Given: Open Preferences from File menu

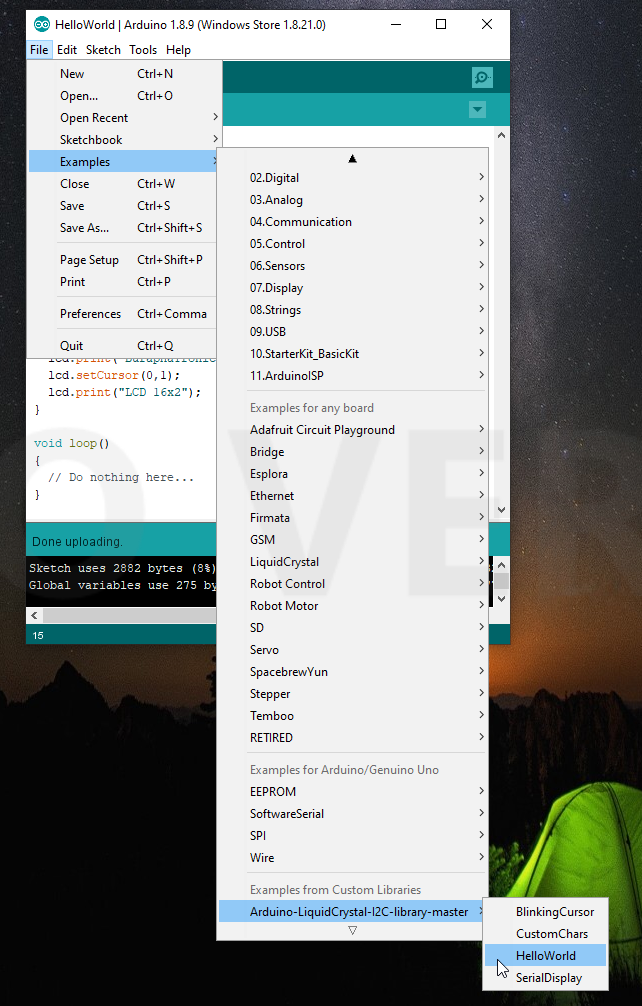Looking at the screenshot, I should tap(124, 313).
